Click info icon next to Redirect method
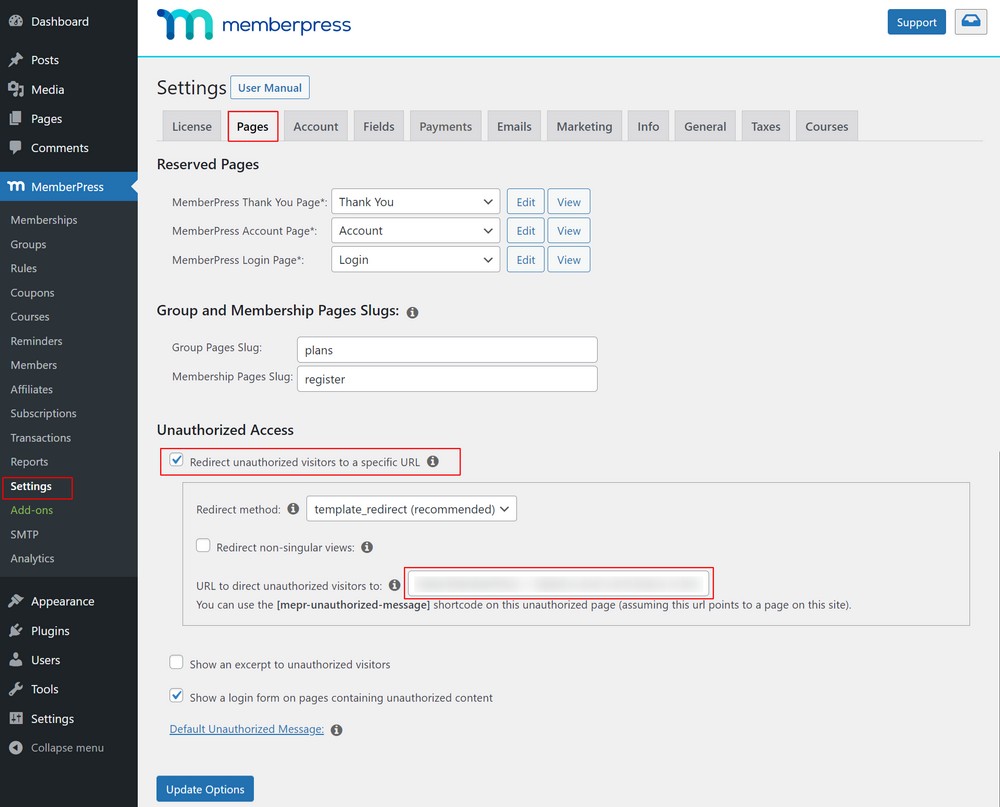 pyautogui.click(x=293, y=508)
